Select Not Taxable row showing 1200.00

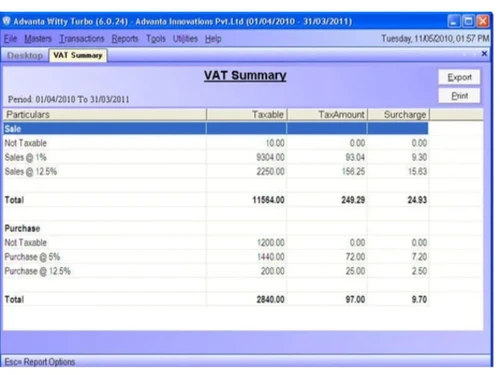pyautogui.click(x=216, y=243)
